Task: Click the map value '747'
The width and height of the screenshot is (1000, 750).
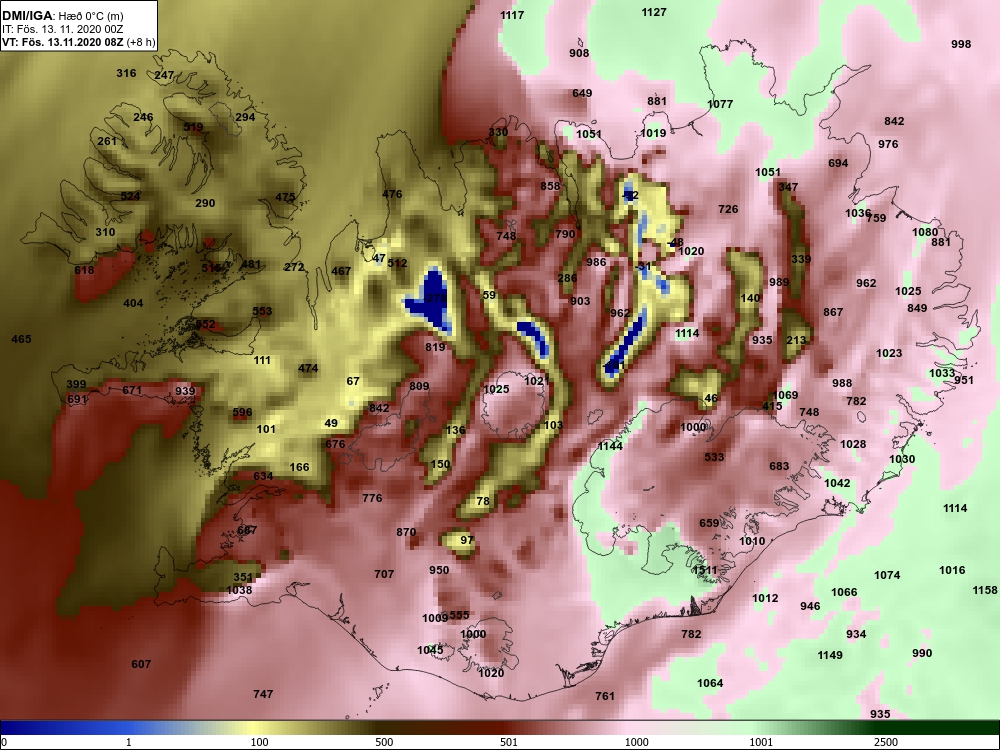Action: click(x=263, y=694)
